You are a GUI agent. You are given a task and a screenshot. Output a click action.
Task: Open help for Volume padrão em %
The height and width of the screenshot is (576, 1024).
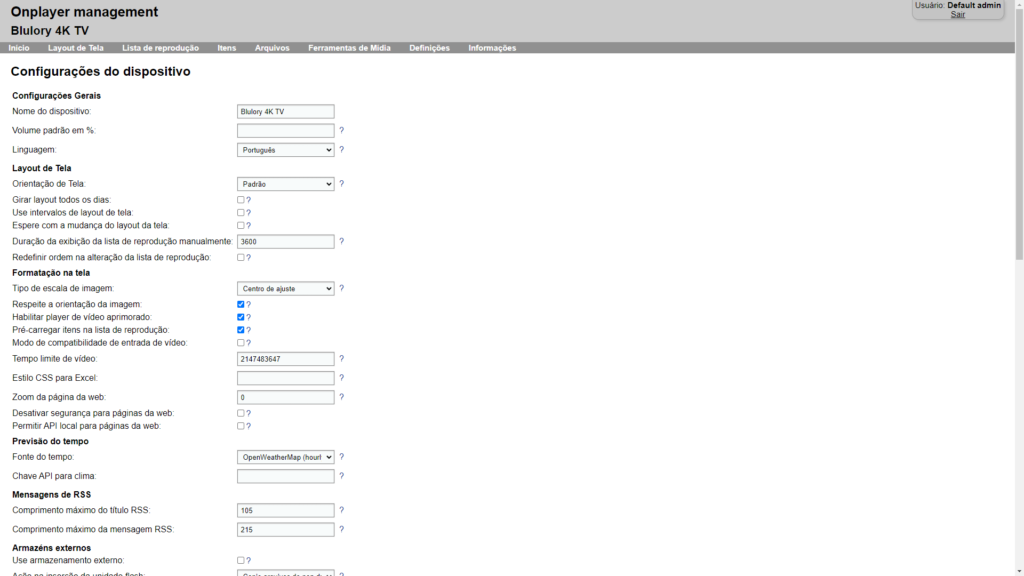point(342,131)
